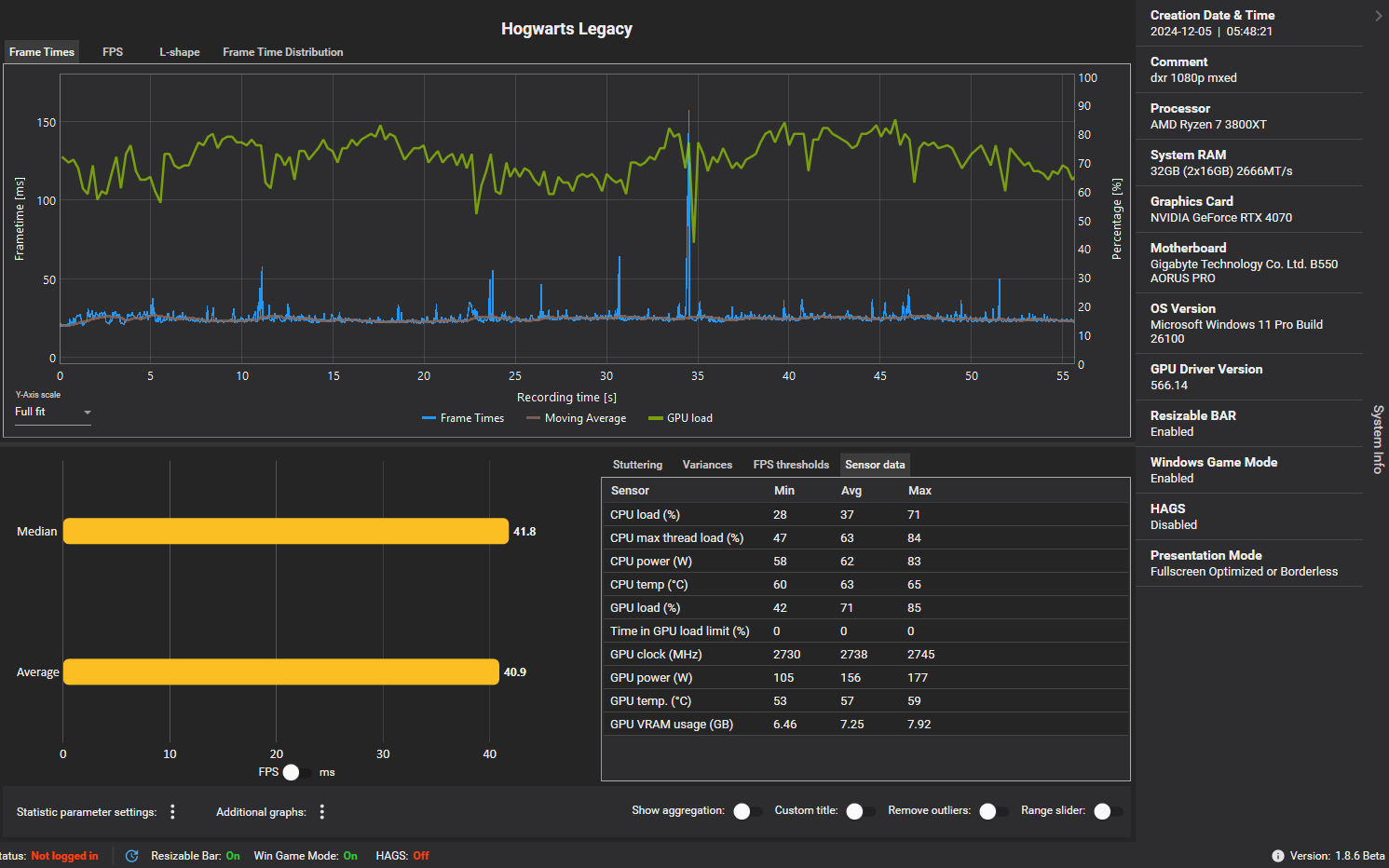Click 'Not logged in' status text

click(x=64, y=856)
